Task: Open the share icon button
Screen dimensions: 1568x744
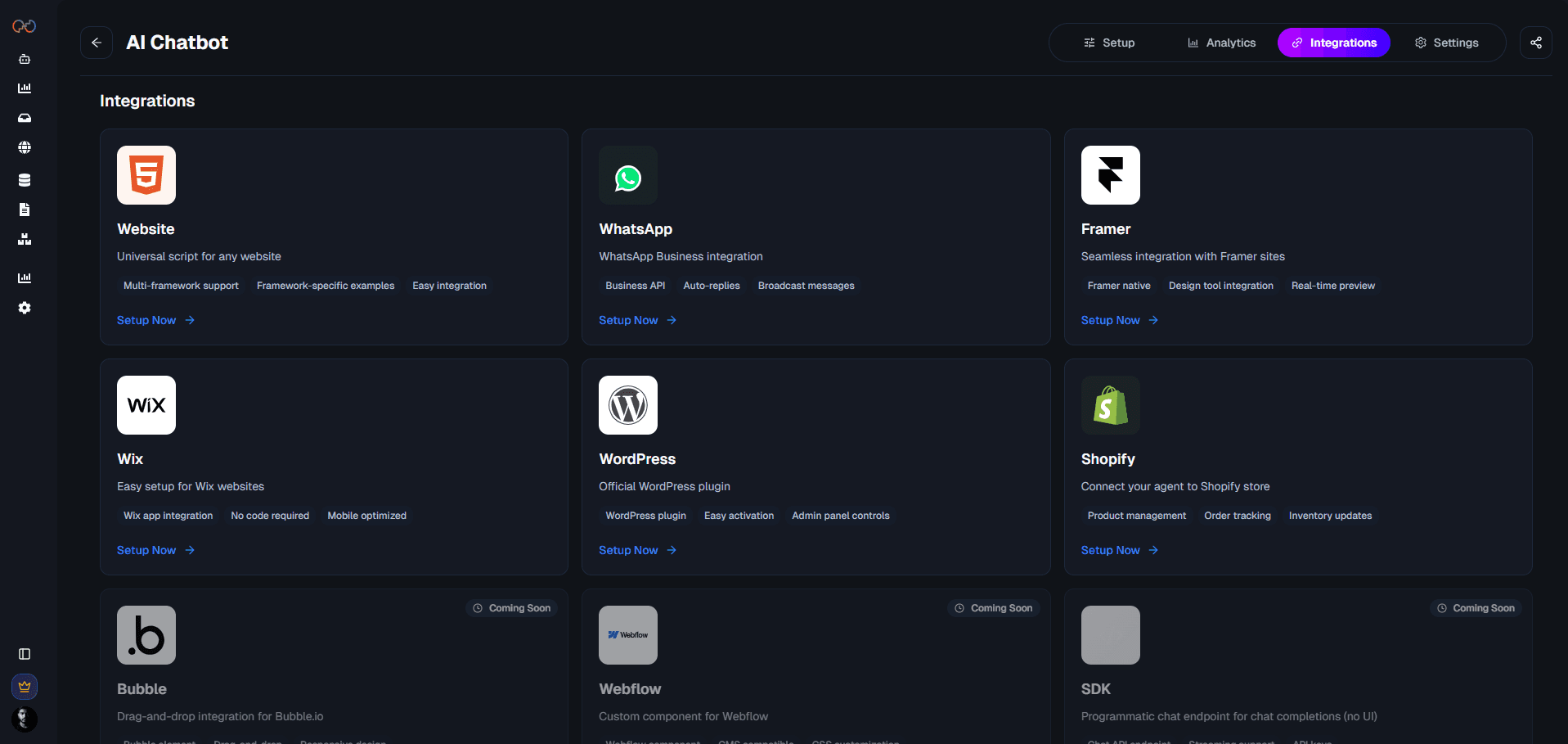Action: coord(1535,43)
